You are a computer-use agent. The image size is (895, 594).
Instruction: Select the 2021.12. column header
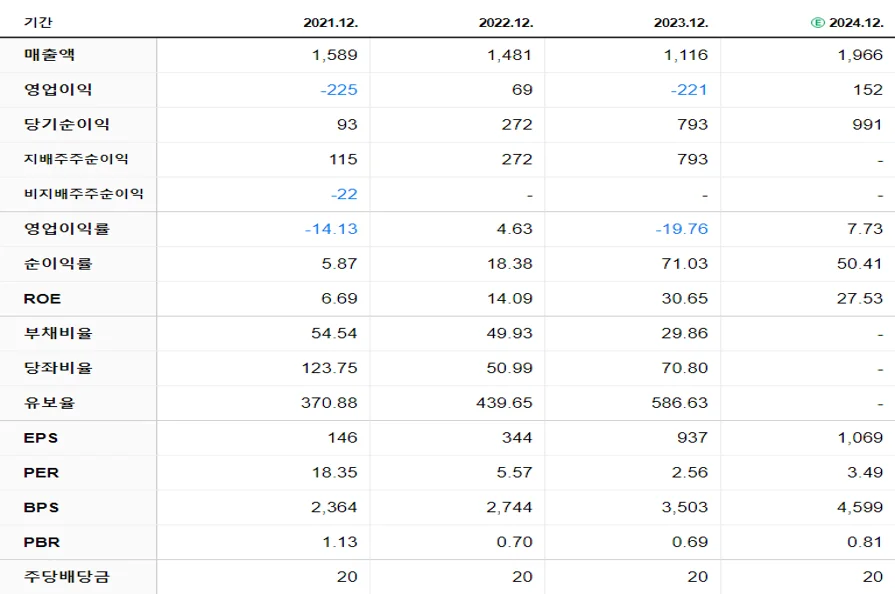coord(330,23)
